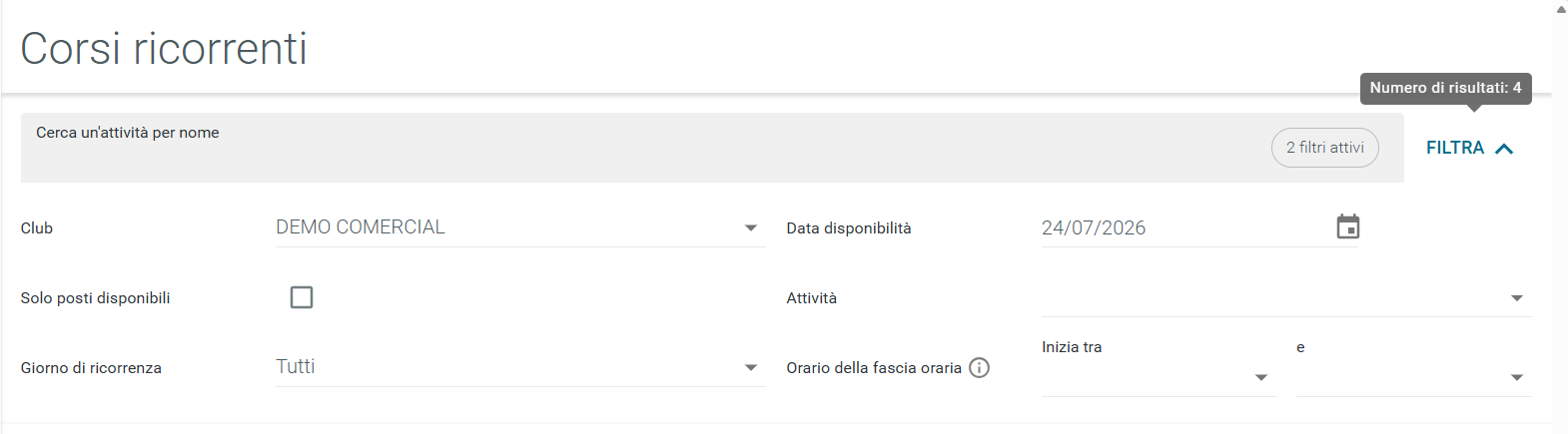Collapse filters with the FILTRA chevron icon
Viewport: 1568px width, 434px height.
click(1504, 149)
